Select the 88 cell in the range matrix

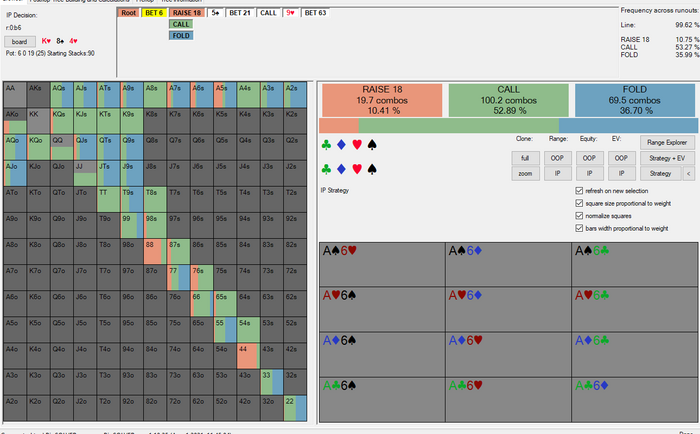coord(155,252)
